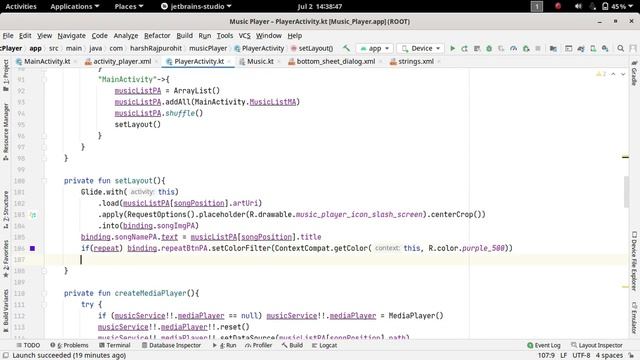Click the Debug app bug icon

[x=489, y=48]
